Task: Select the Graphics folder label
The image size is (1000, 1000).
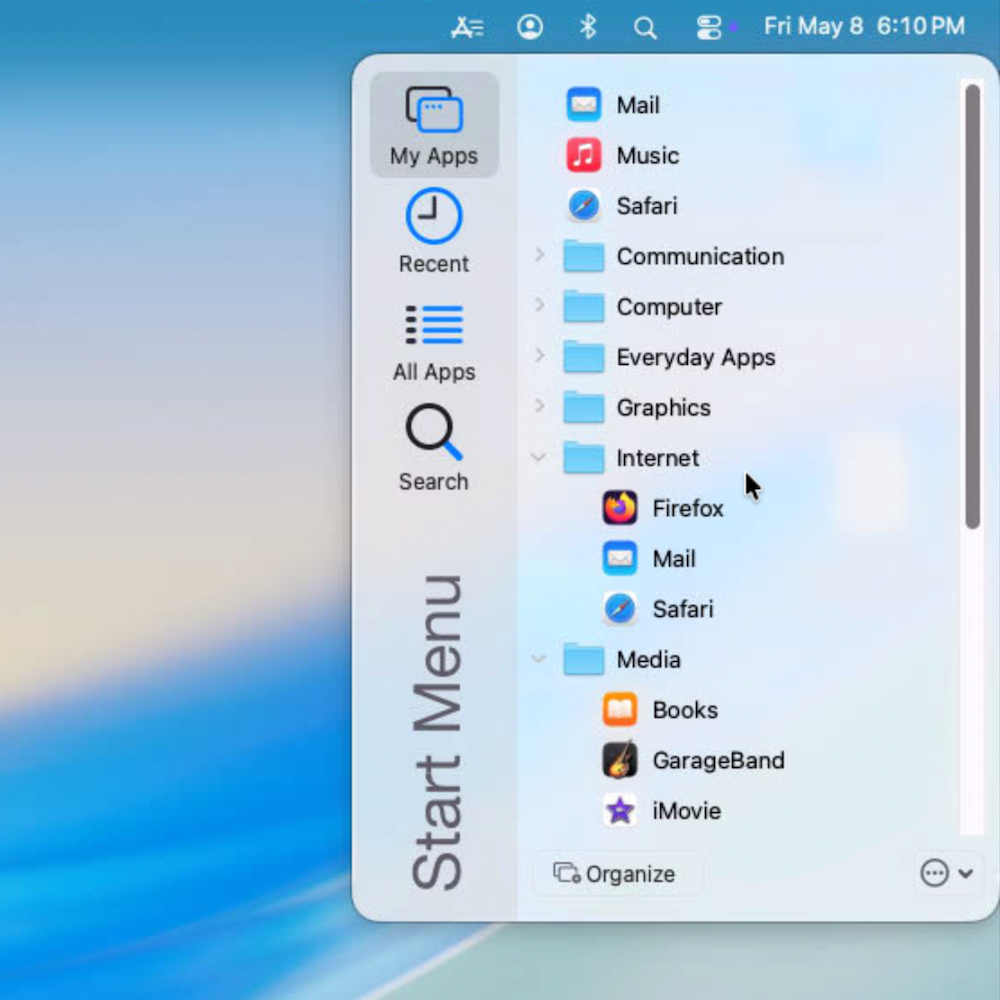Action: [663, 408]
